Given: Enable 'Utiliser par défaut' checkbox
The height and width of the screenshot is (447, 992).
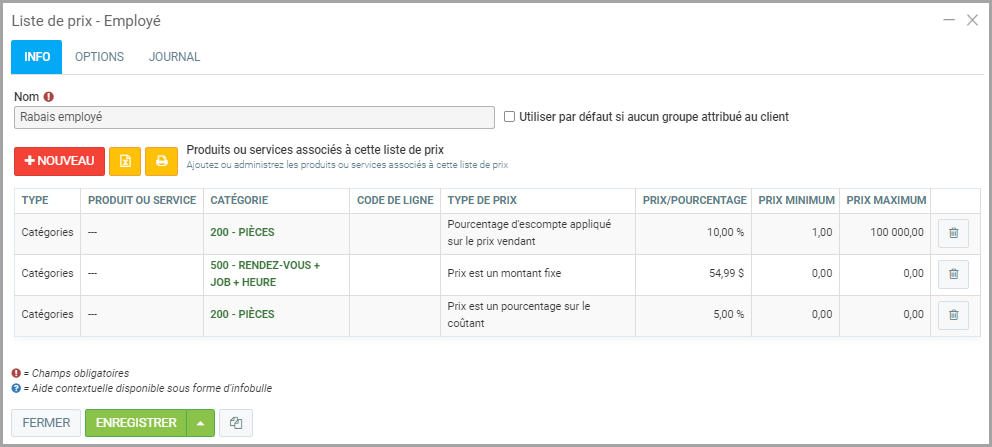Looking at the screenshot, I should [510, 117].
